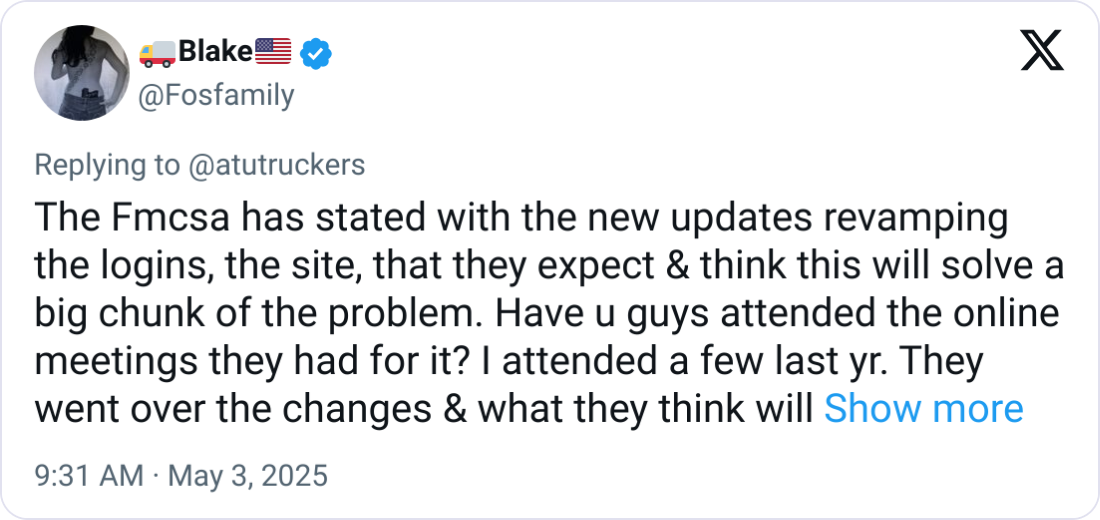Click the 9:31 AM timestamp
Screen dimensions: 1100x520
coord(89,476)
